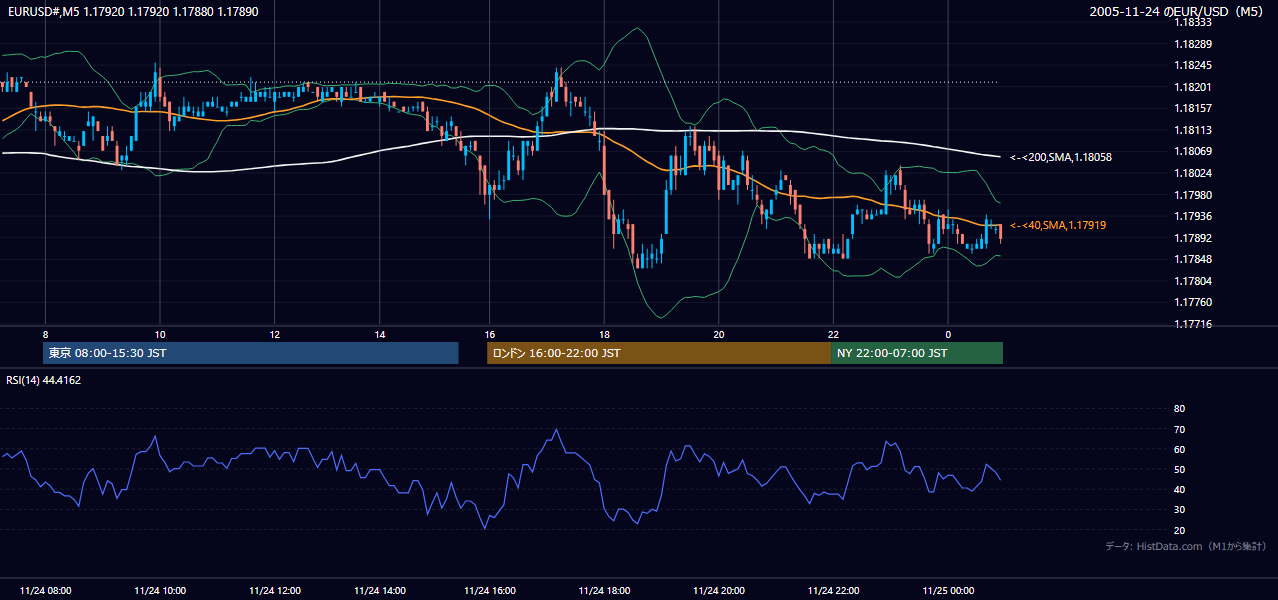Click bottom time label 11/25 00:00
The width and height of the screenshot is (1278, 600).
point(949,590)
